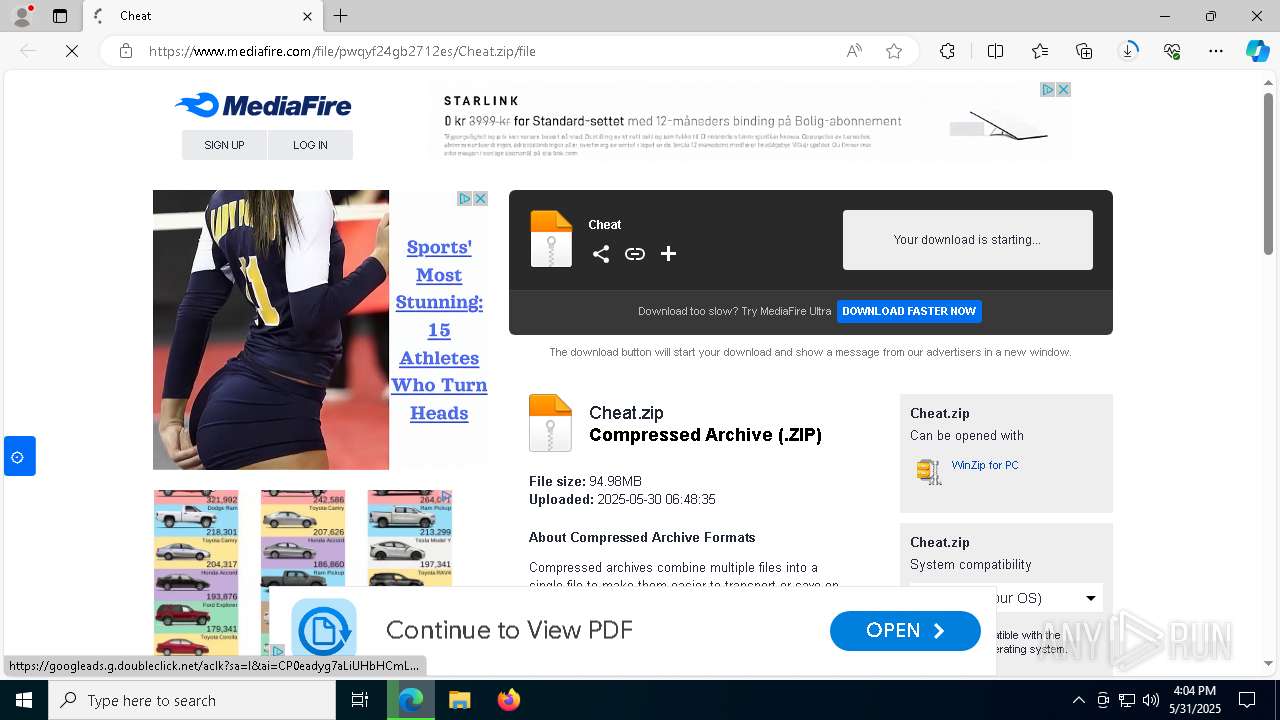
Task: Add page to favorites star icon
Action: 894,51
